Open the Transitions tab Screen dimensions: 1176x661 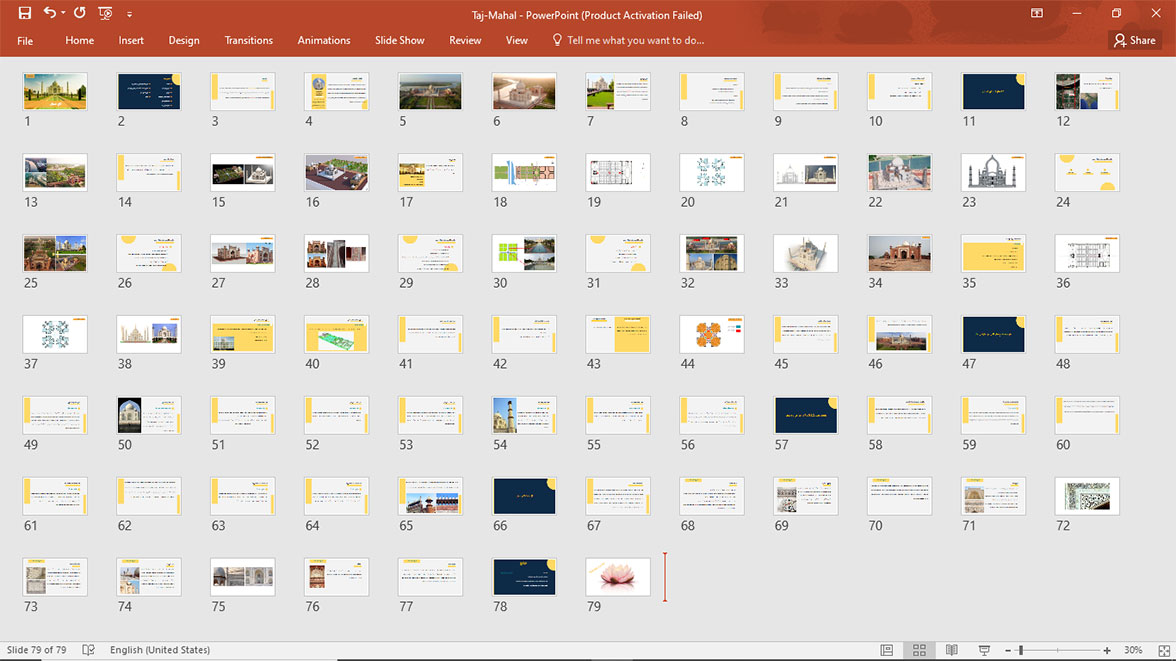tap(248, 40)
